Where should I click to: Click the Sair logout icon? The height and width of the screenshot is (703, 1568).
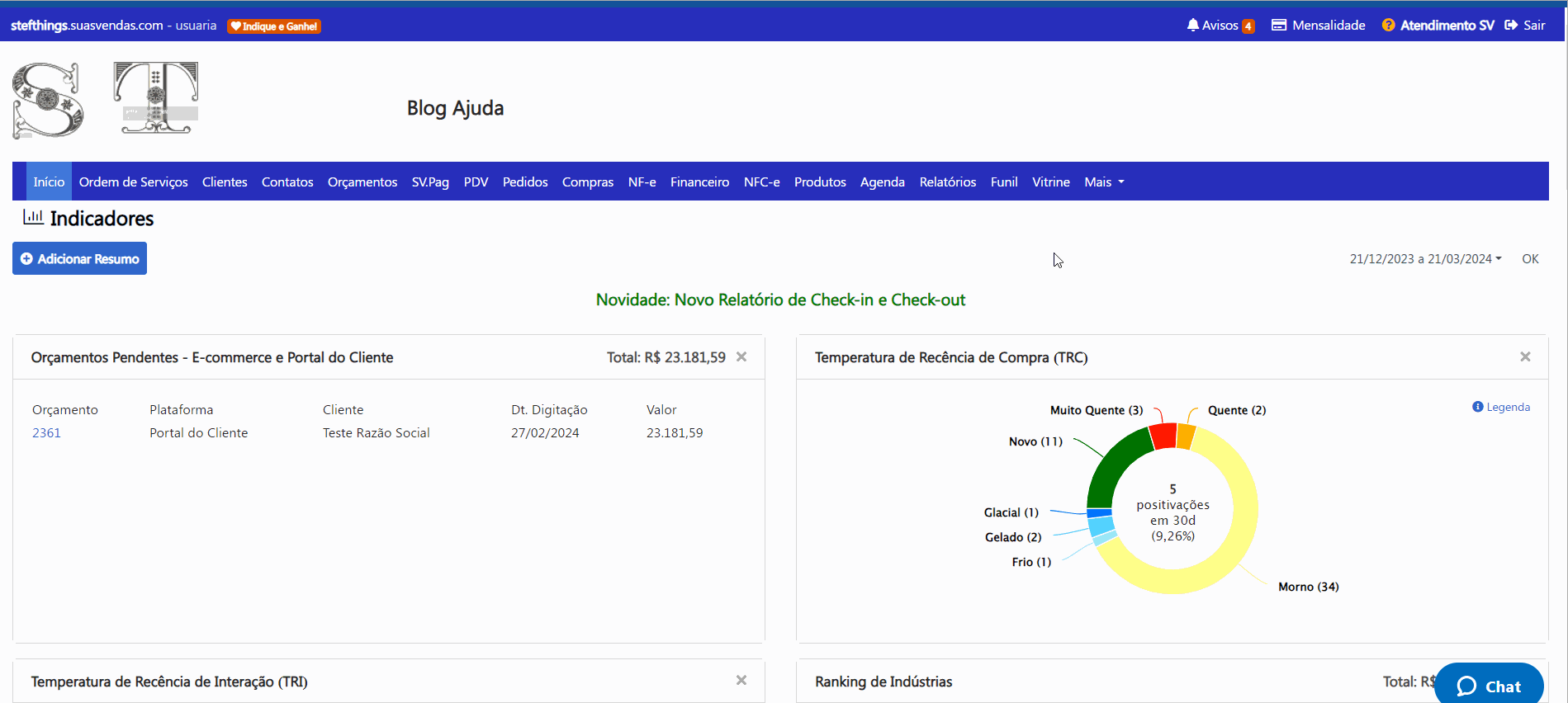(1524, 26)
